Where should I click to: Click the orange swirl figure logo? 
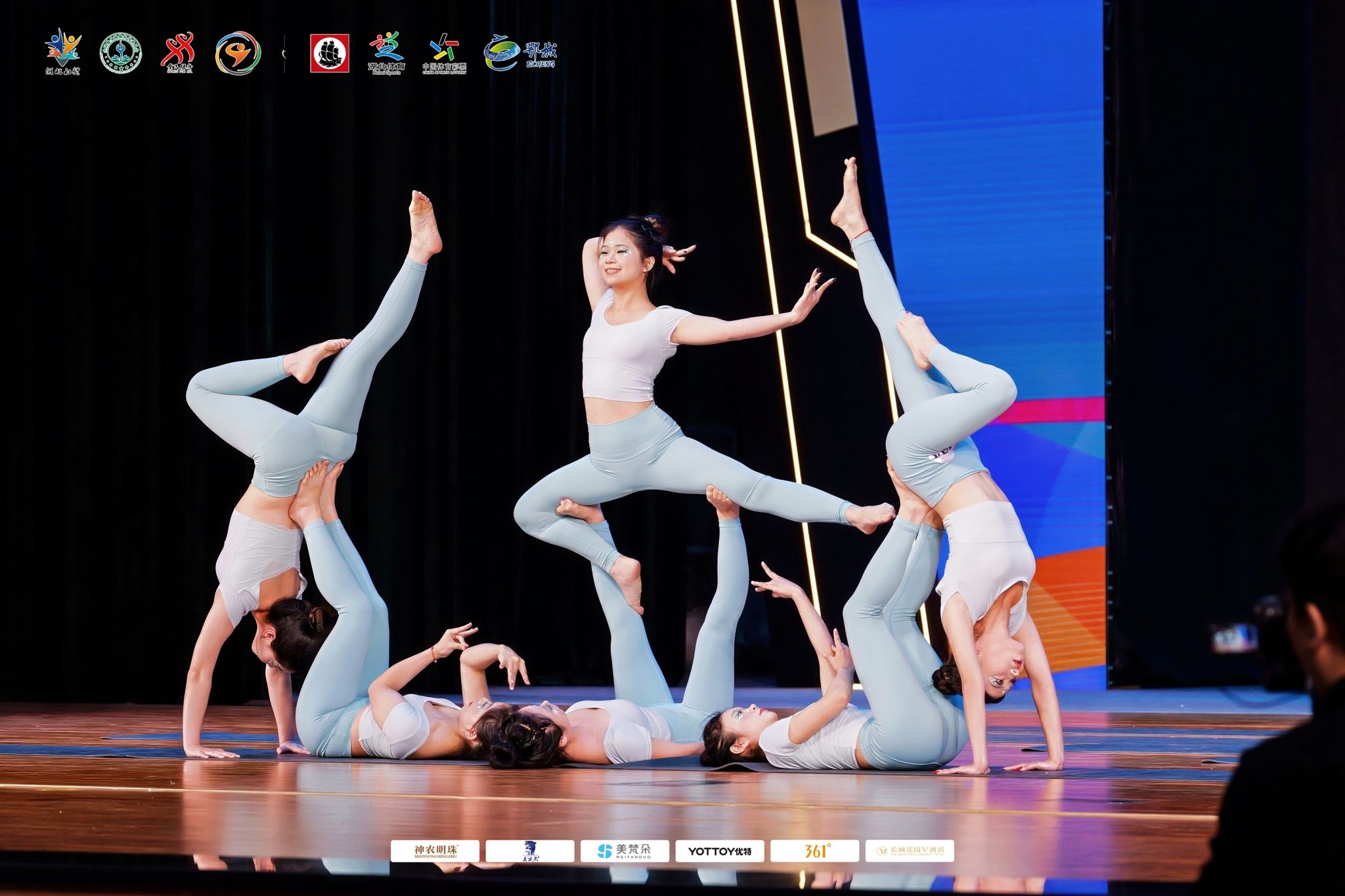point(238,53)
